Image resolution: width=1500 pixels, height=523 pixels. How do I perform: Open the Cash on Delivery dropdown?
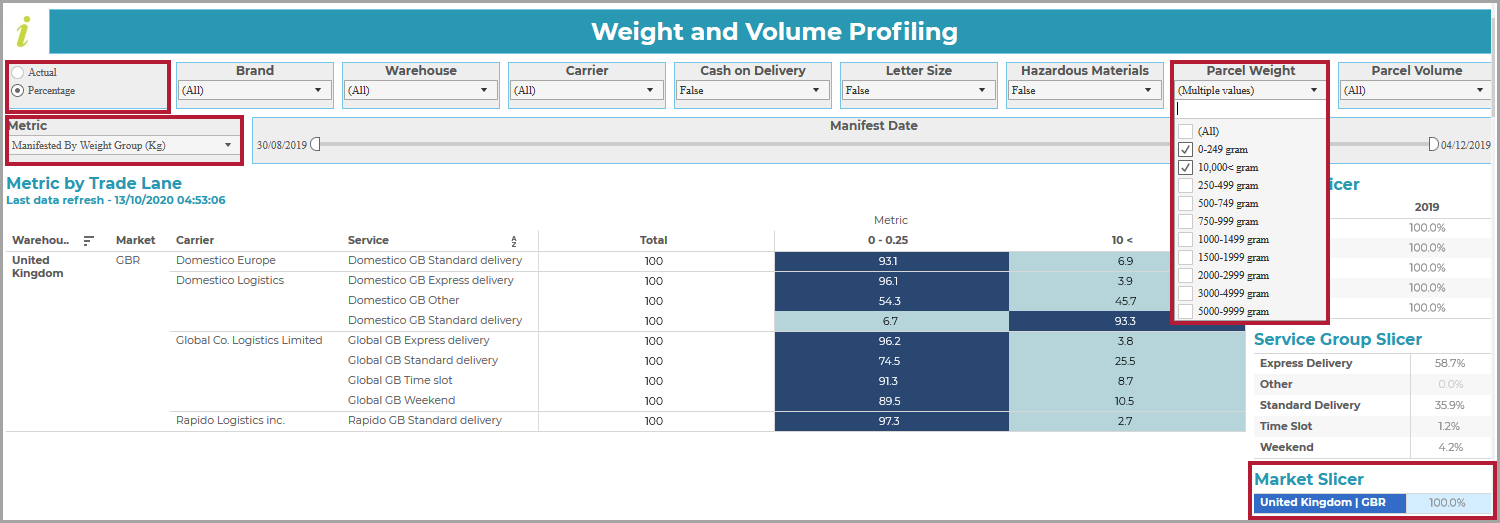pyautogui.click(x=753, y=90)
